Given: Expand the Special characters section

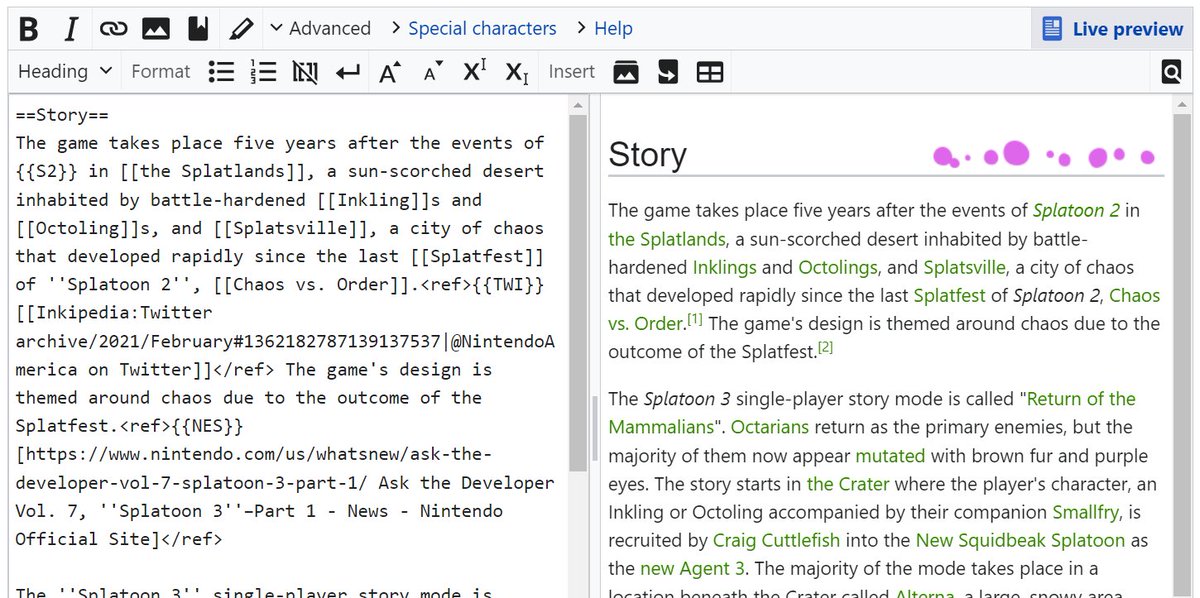Looking at the screenshot, I should coord(474,29).
